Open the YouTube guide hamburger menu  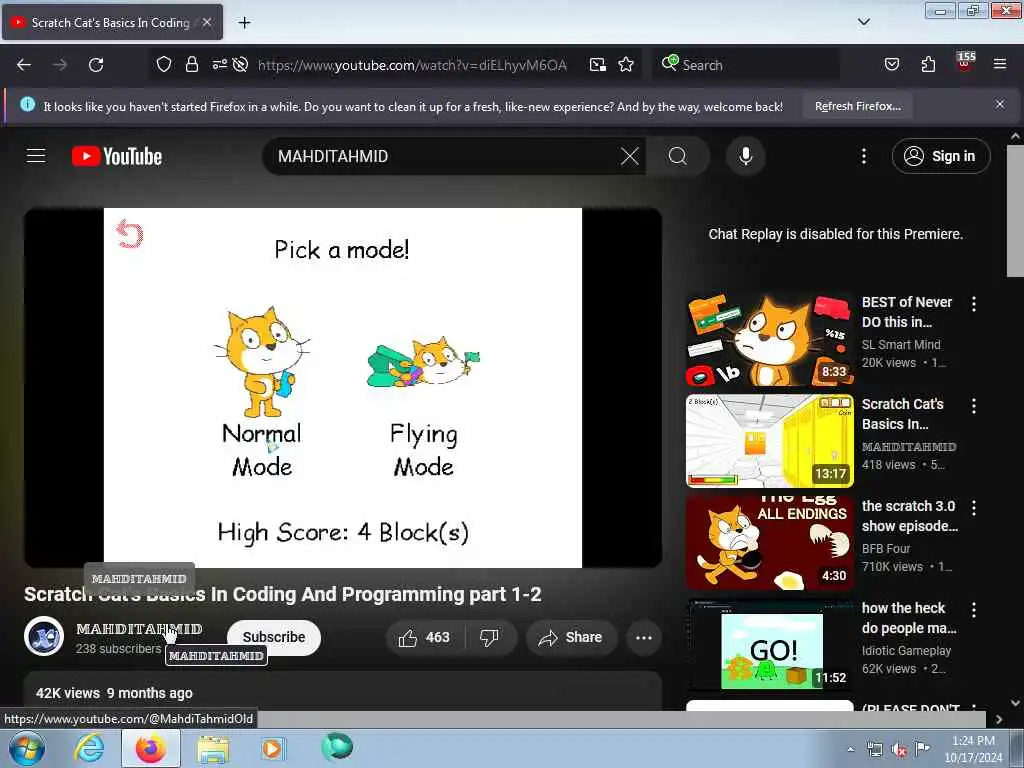pos(36,155)
